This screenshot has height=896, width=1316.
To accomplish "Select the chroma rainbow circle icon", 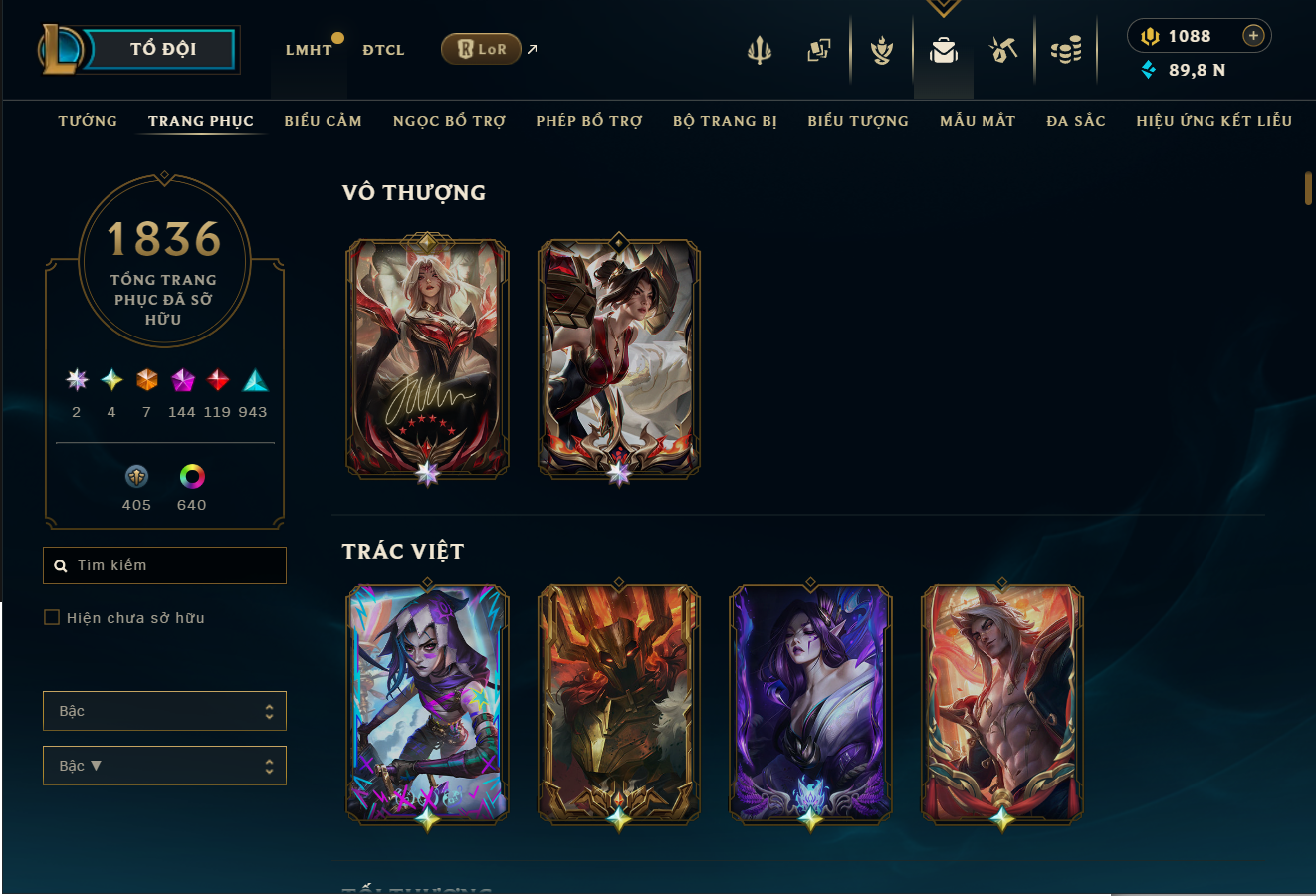I will click(x=192, y=477).
